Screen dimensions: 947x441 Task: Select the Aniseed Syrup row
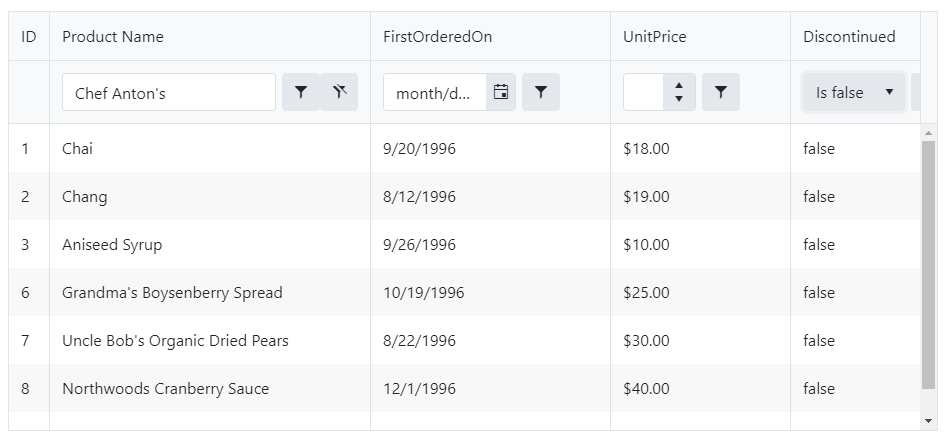pyautogui.click(x=464, y=245)
